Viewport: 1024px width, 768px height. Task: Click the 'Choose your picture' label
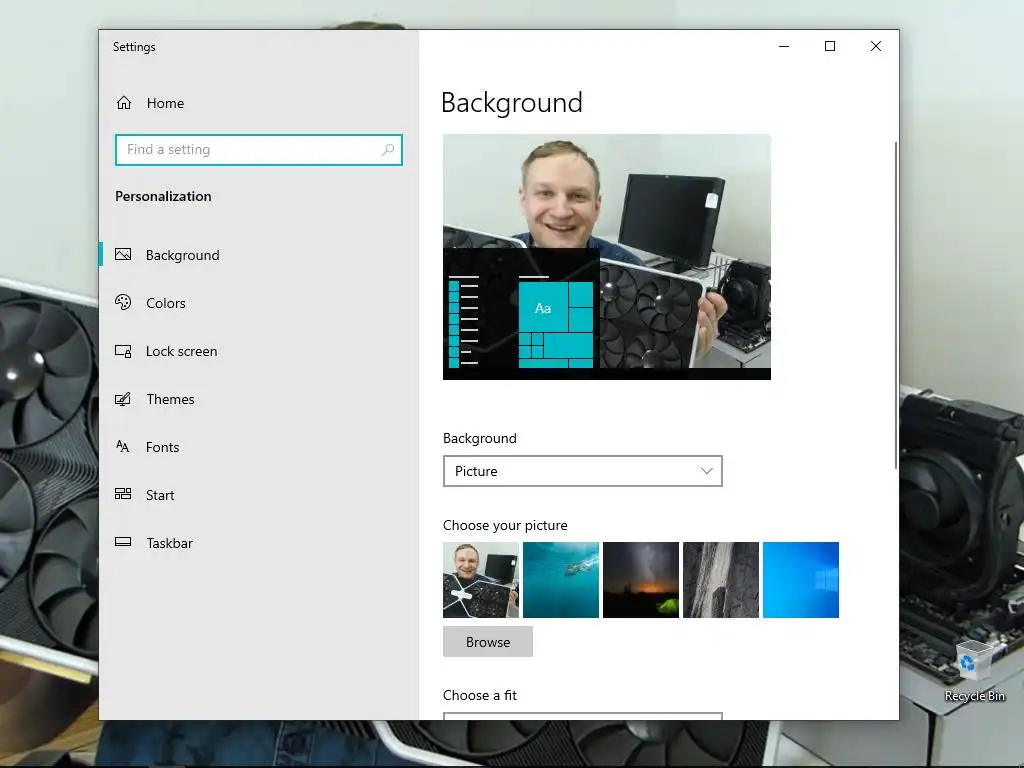pos(505,525)
